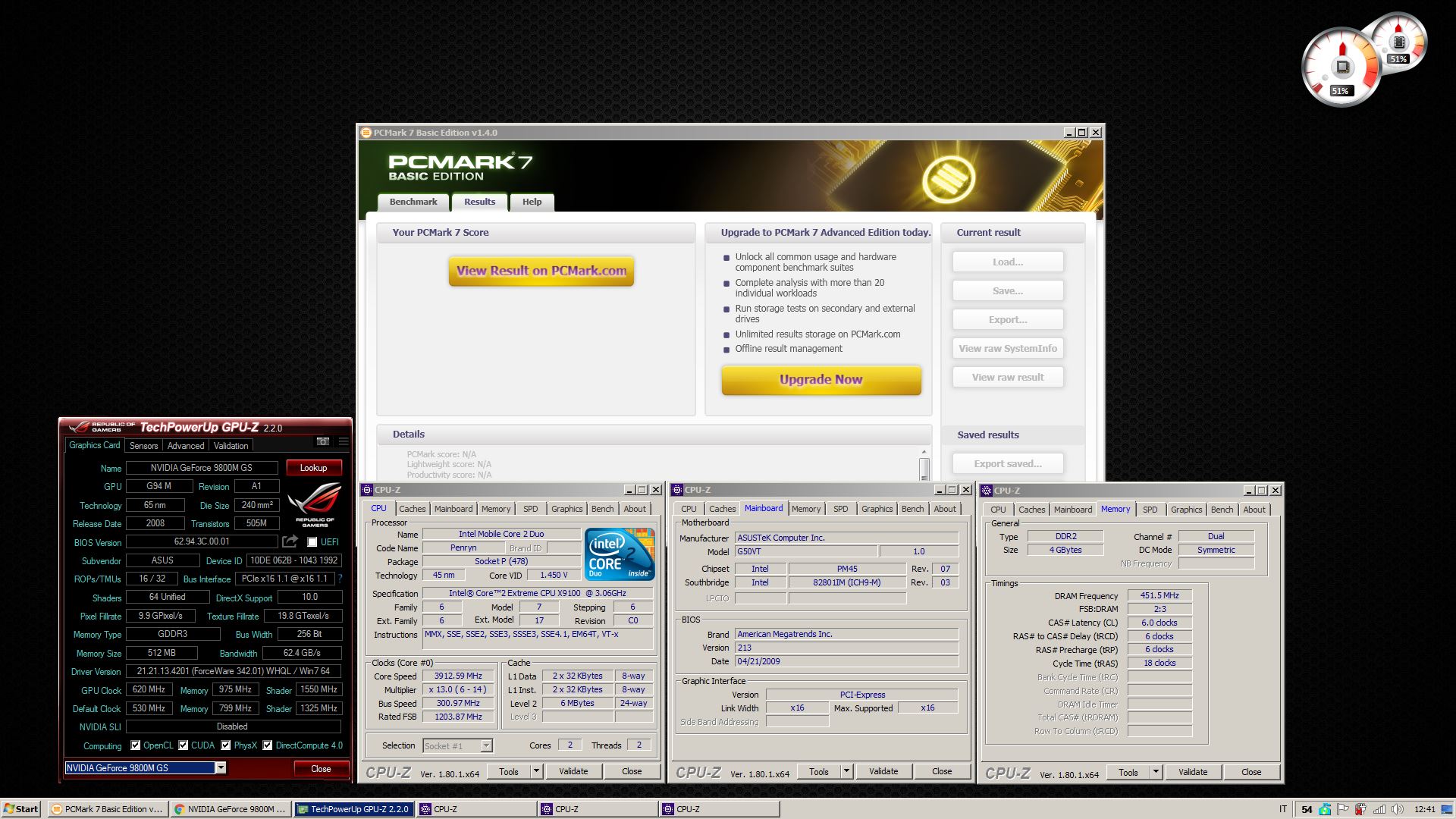Screen dimensions: 1456x819
Task: Click the temperature 54 tray icon
Action: pyautogui.click(x=1307, y=809)
